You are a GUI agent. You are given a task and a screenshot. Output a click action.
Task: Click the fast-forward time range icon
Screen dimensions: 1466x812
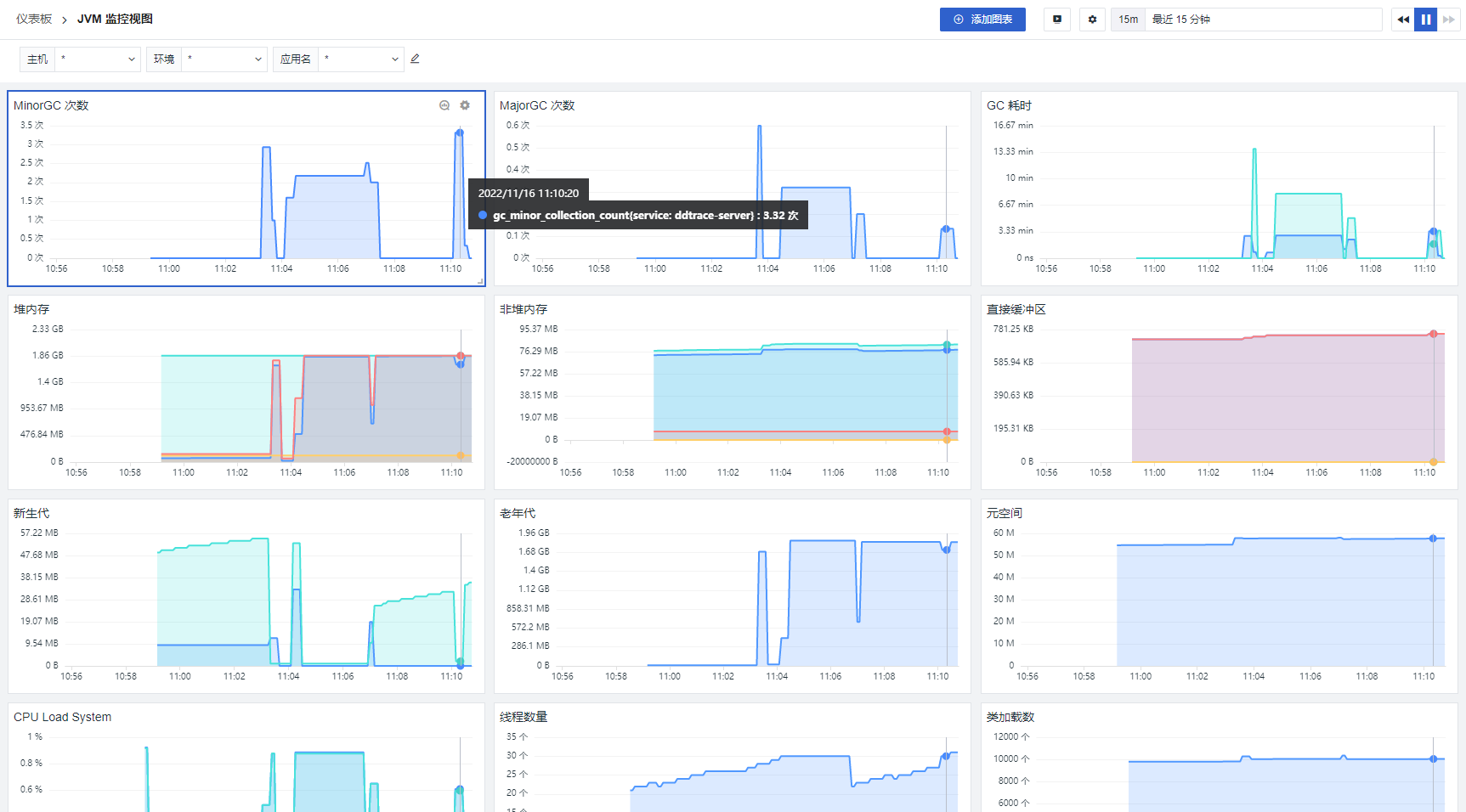click(x=1448, y=20)
